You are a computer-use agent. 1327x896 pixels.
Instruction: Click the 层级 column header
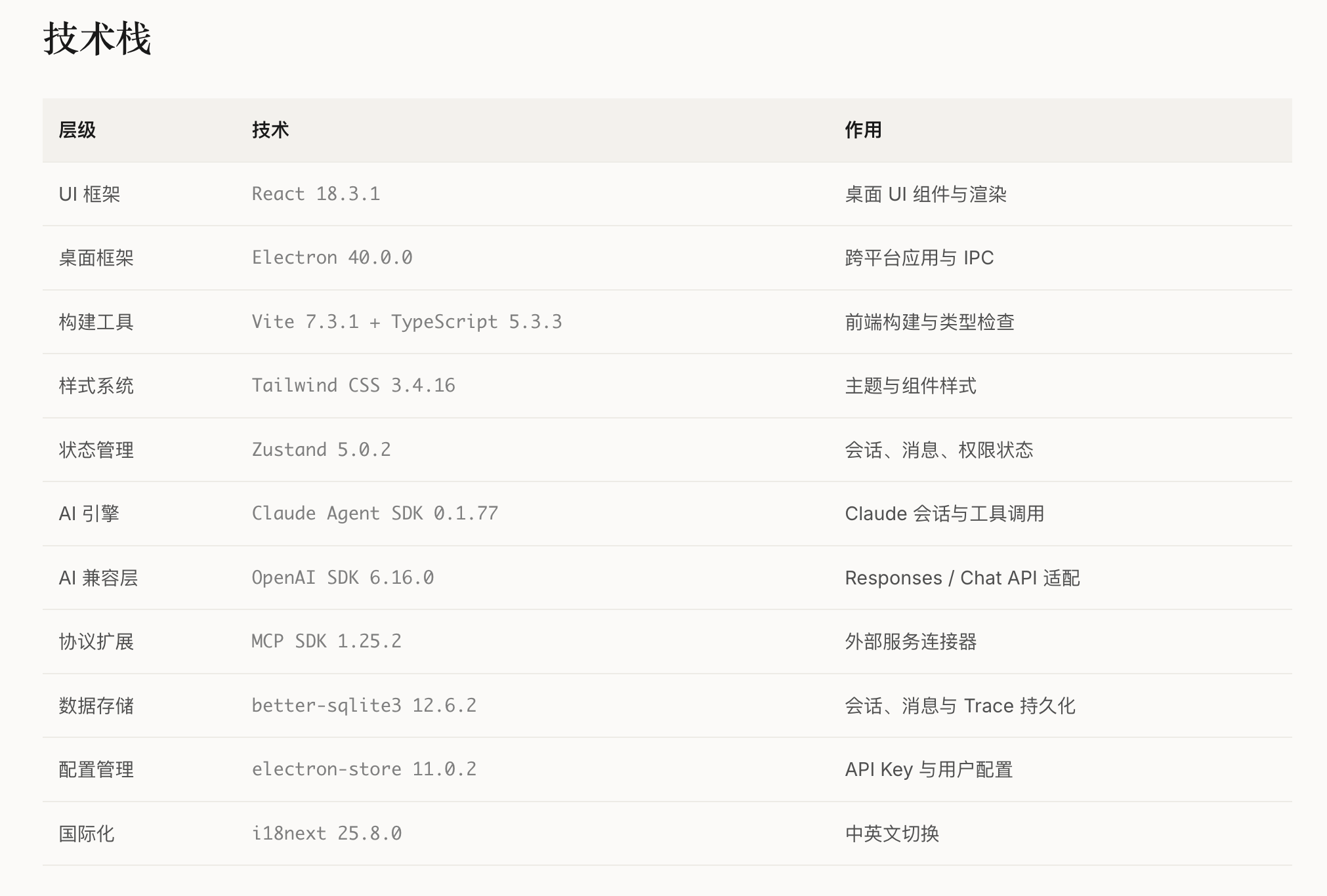pos(77,130)
